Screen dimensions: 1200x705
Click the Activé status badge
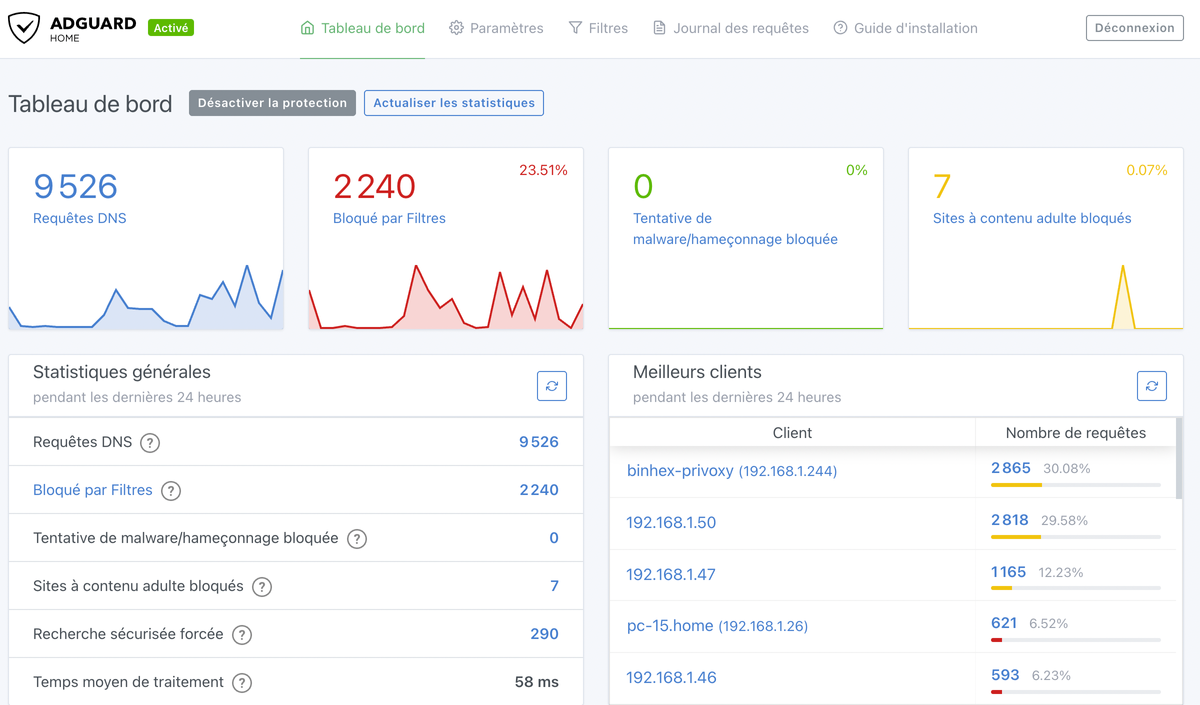pos(171,28)
